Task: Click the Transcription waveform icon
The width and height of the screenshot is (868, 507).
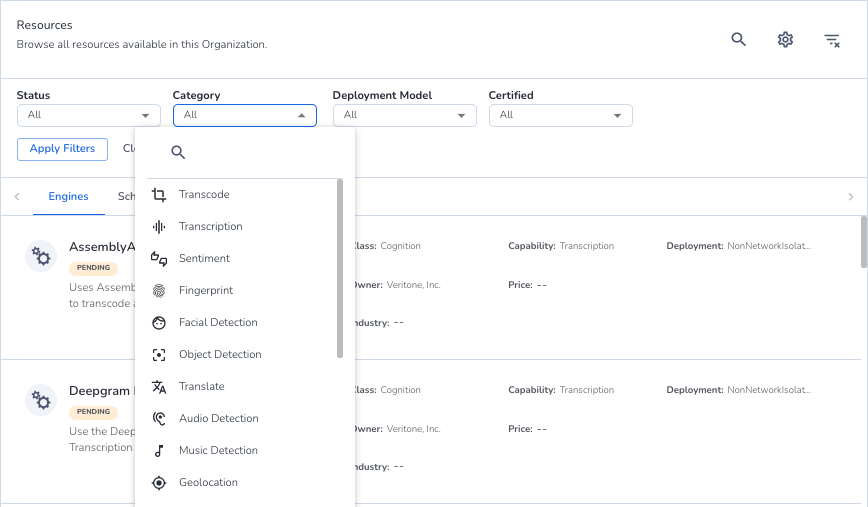Action: click(159, 226)
